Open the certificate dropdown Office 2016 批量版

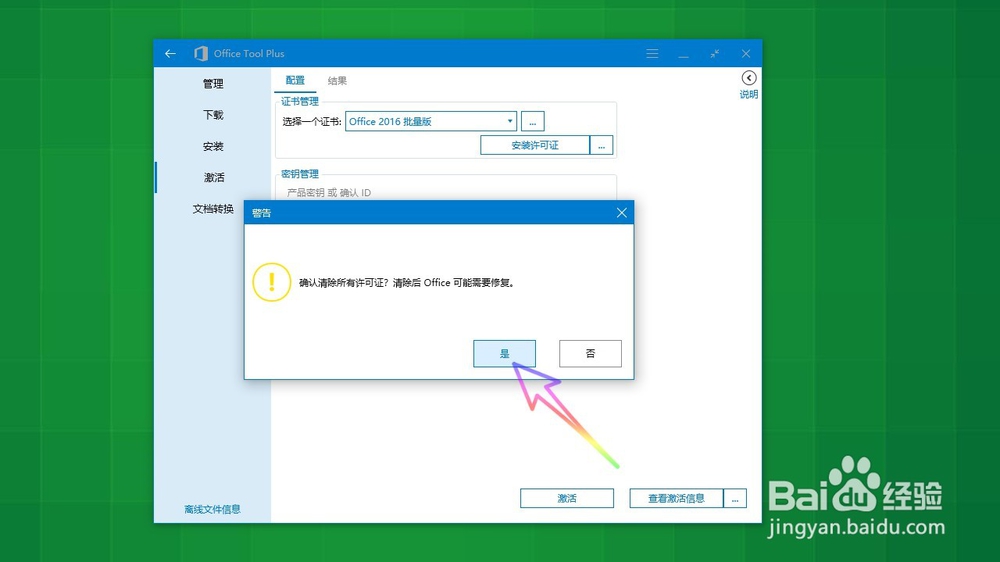coord(430,121)
